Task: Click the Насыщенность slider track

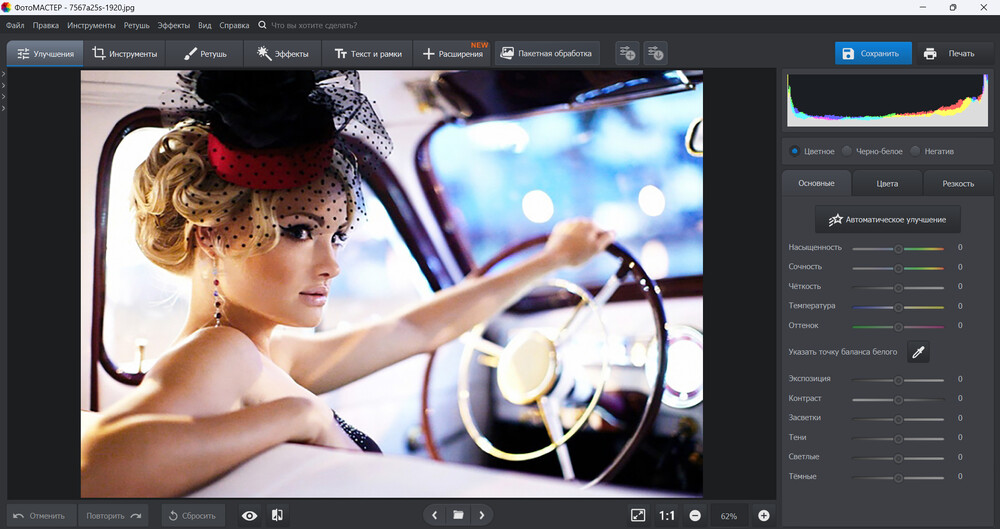Action: pyautogui.click(x=898, y=248)
